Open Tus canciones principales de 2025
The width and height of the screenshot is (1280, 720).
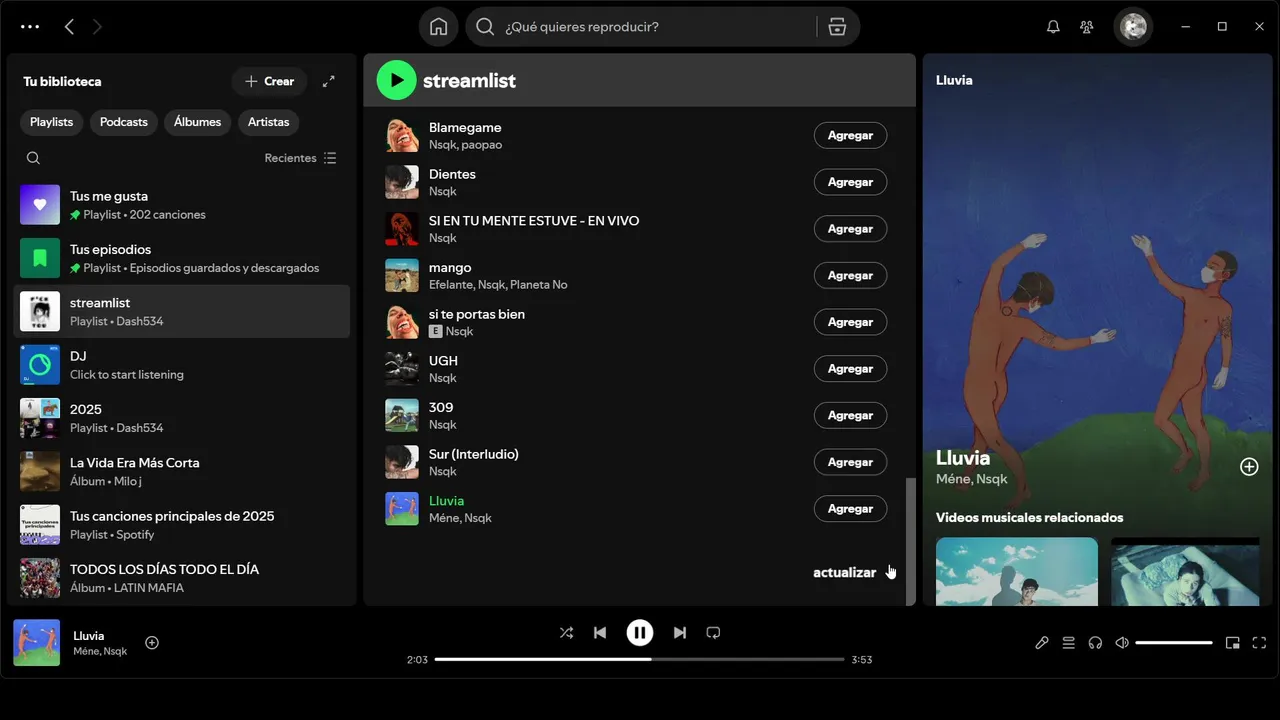coord(182,525)
